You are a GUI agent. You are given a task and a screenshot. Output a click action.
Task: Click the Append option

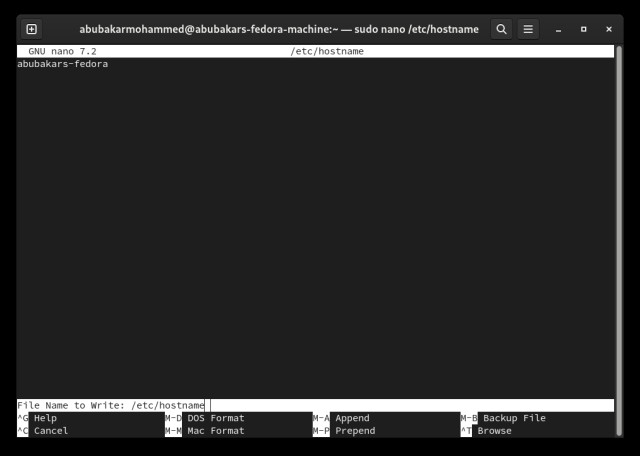(352, 418)
